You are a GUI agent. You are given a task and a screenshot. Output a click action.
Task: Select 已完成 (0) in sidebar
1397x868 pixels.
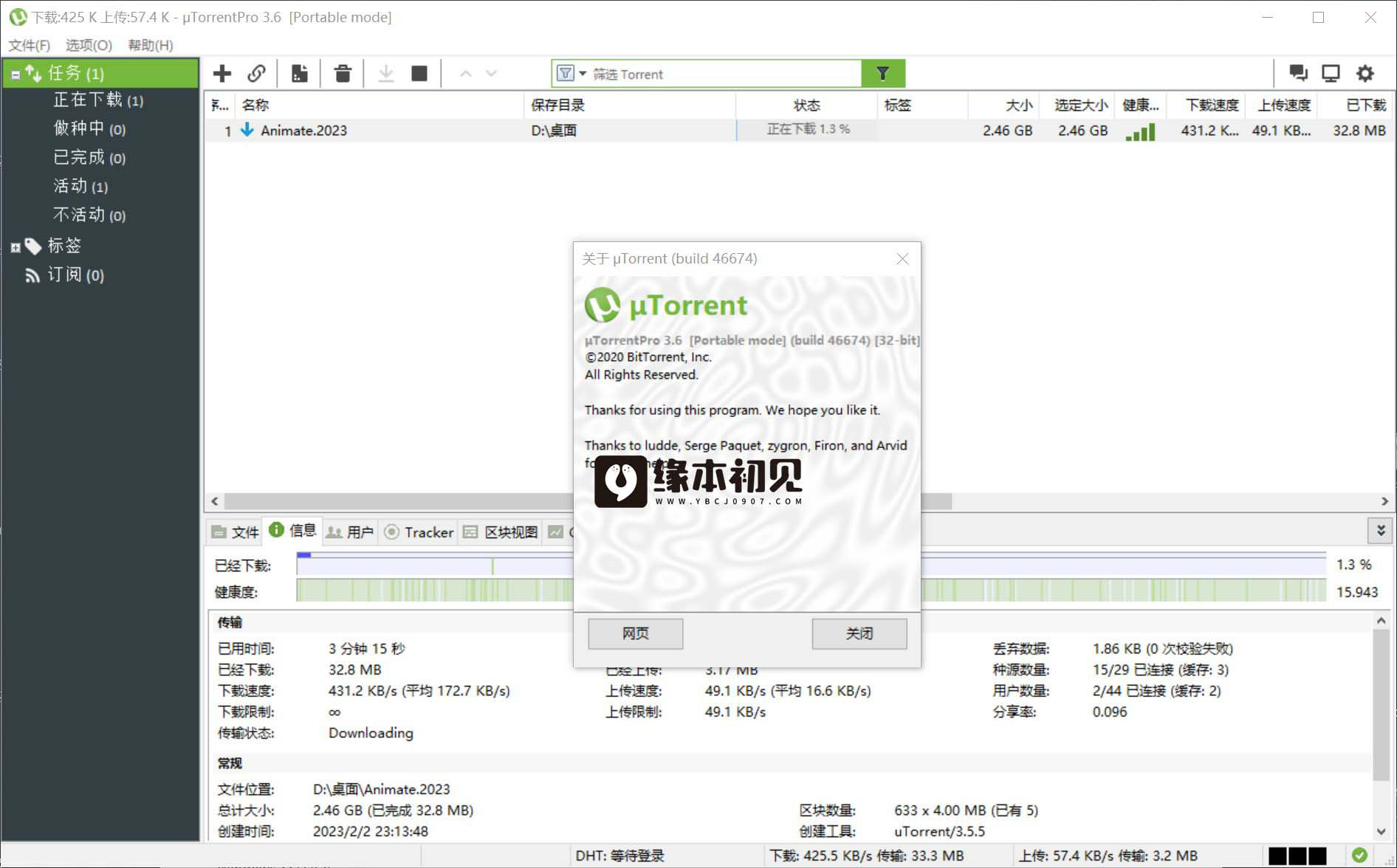(89, 157)
